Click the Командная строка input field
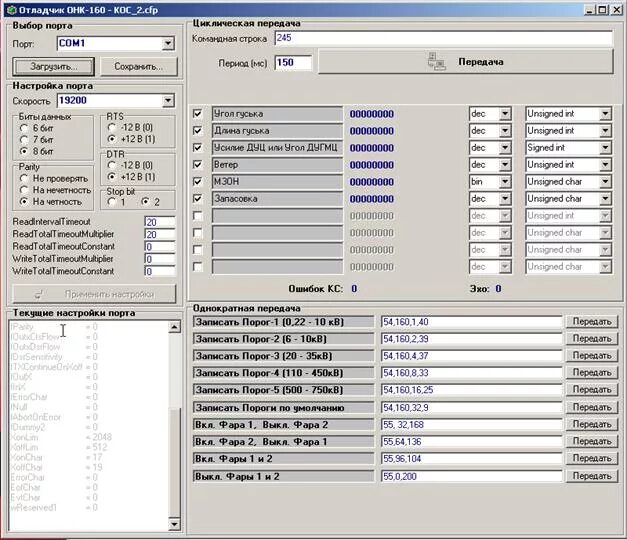 [443, 38]
